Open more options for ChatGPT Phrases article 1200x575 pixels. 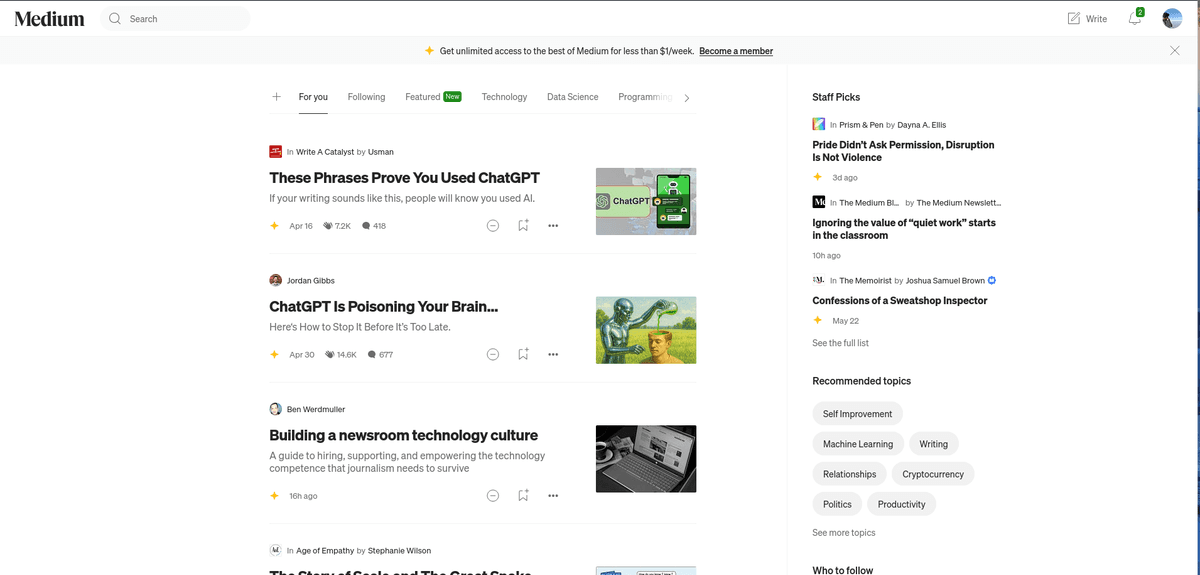pyautogui.click(x=553, y=226)
